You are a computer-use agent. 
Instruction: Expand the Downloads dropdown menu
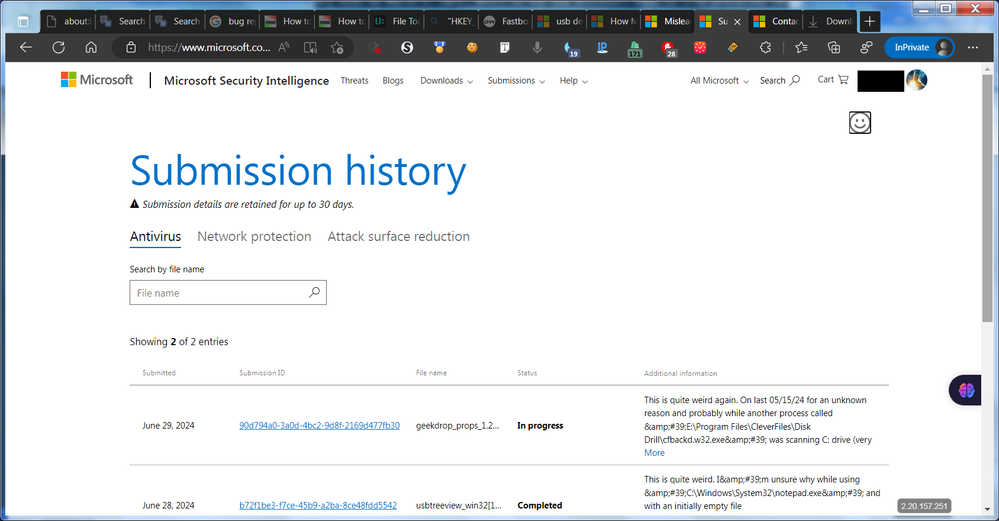coord(446,81)
